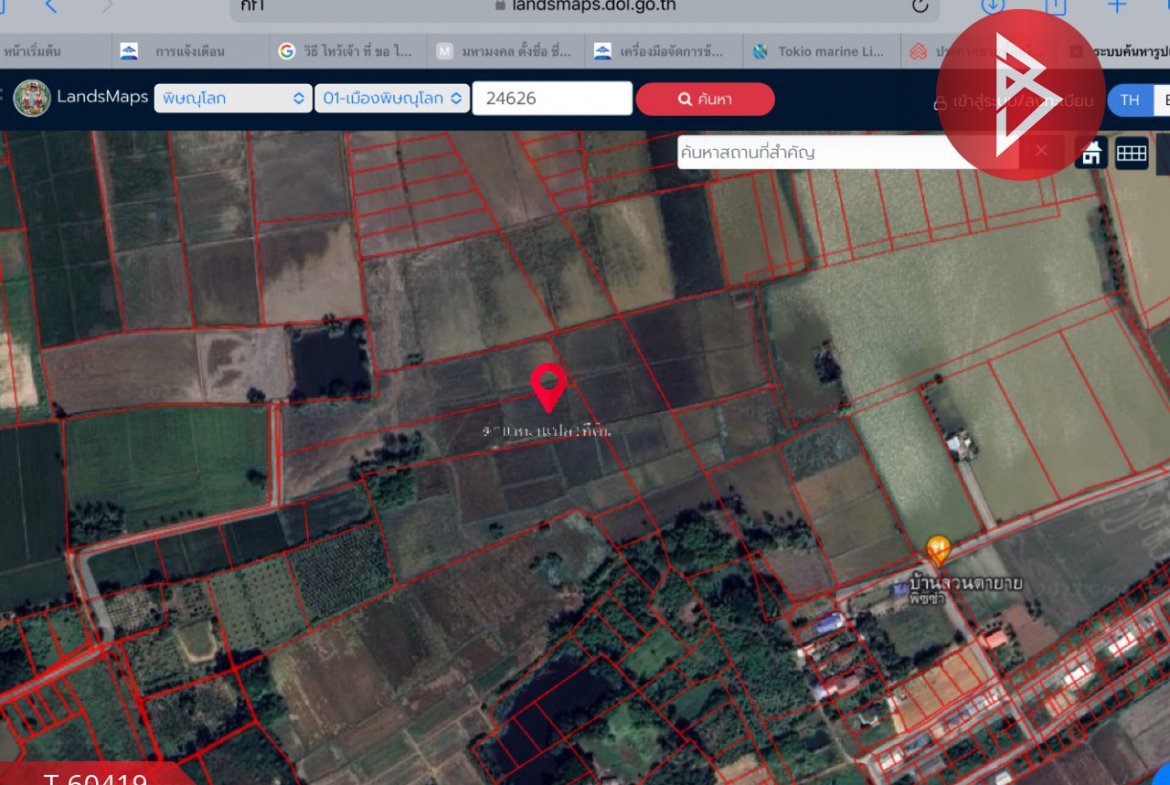The width and height of the screenshot is (1170, 785).
Task: Open the 01-เมืองพิษณุโลก district dropdown
Action: coord(392,98)
